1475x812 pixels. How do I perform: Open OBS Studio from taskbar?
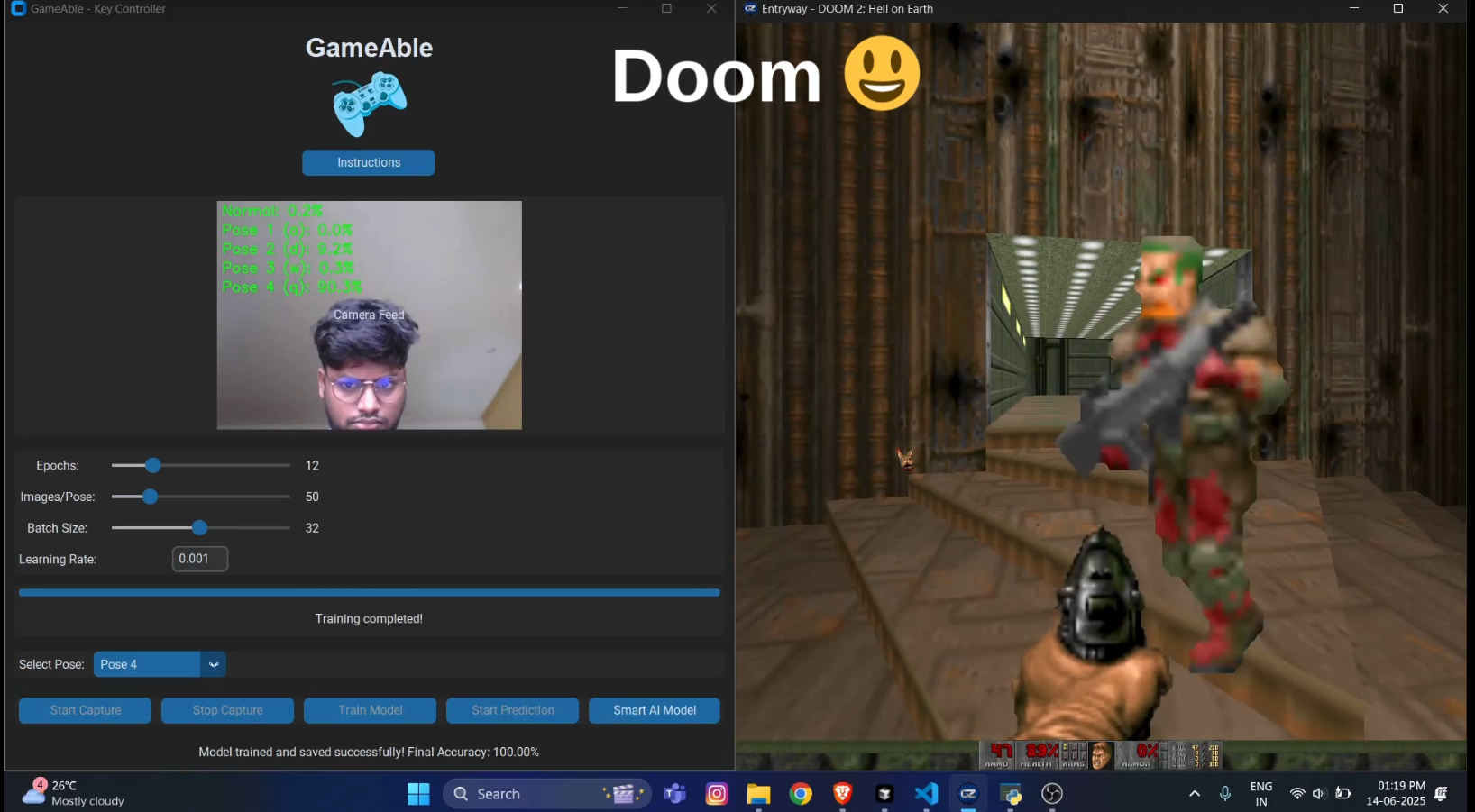(1052, 794)
